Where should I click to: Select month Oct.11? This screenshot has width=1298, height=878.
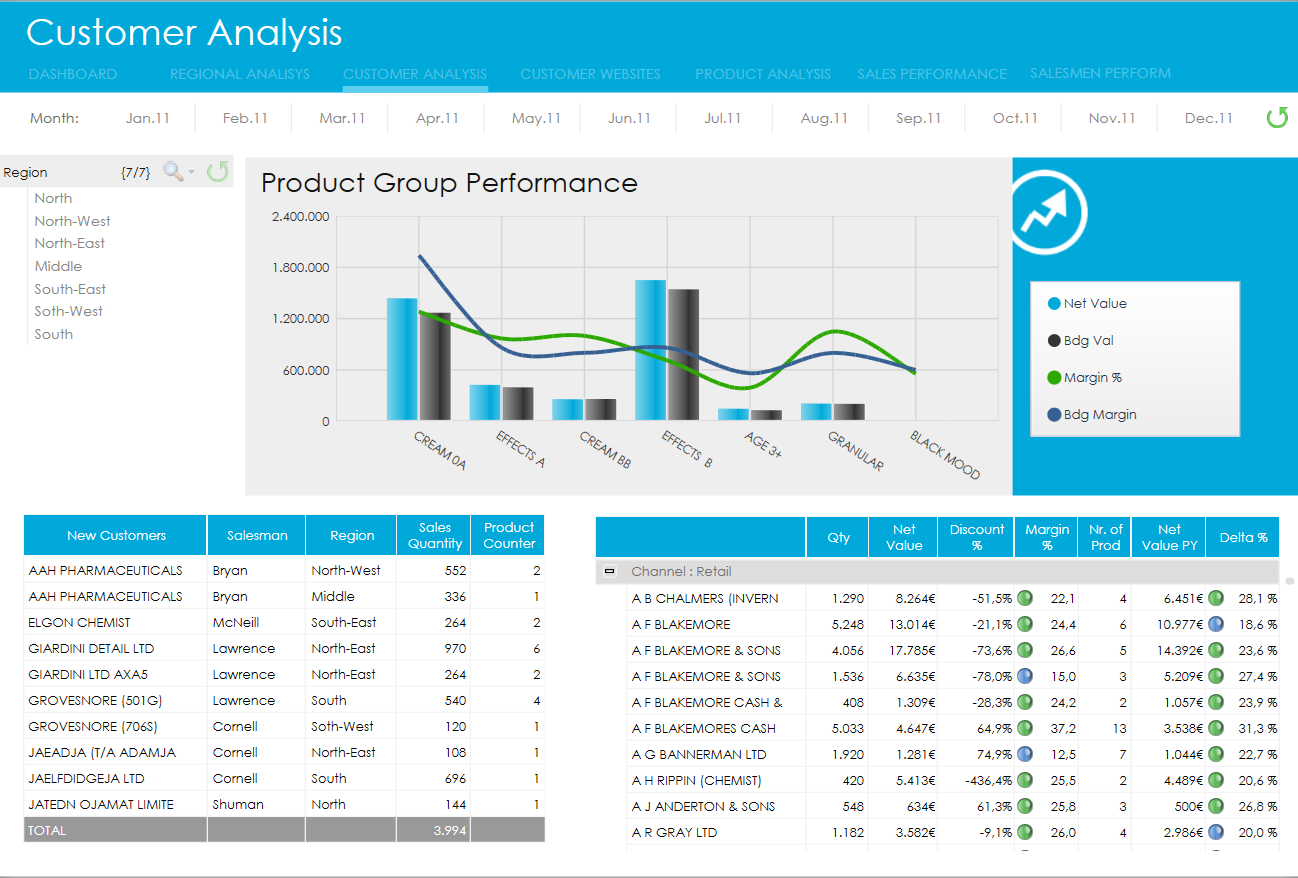[1015, 118]
